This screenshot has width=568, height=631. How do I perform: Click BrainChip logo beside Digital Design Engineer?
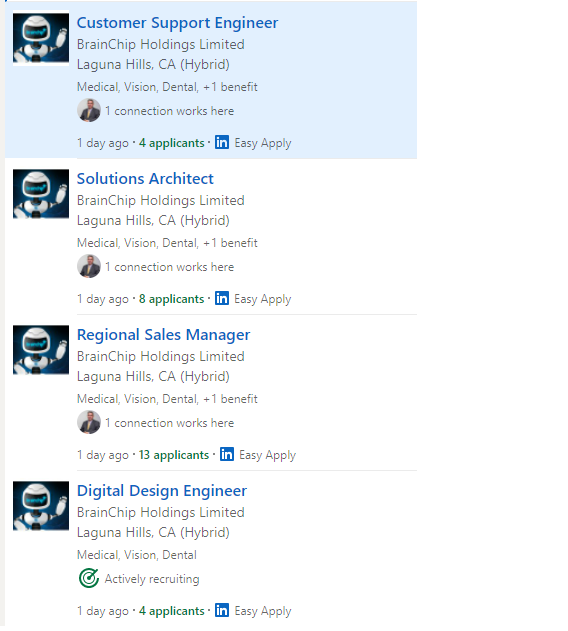tap(41, 506)
